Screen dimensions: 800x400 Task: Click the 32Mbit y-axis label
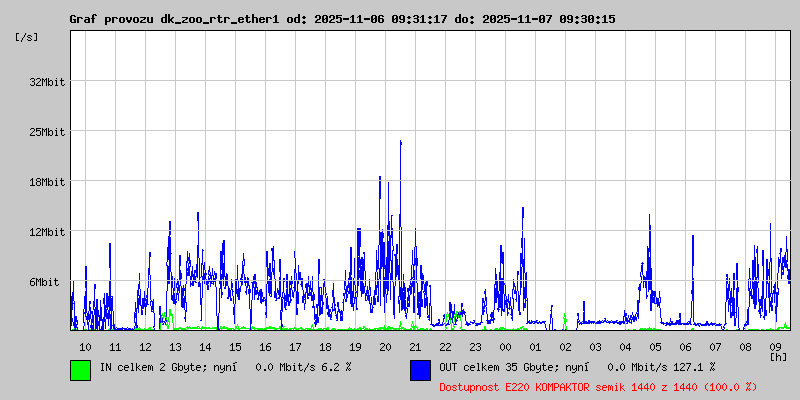47,82
